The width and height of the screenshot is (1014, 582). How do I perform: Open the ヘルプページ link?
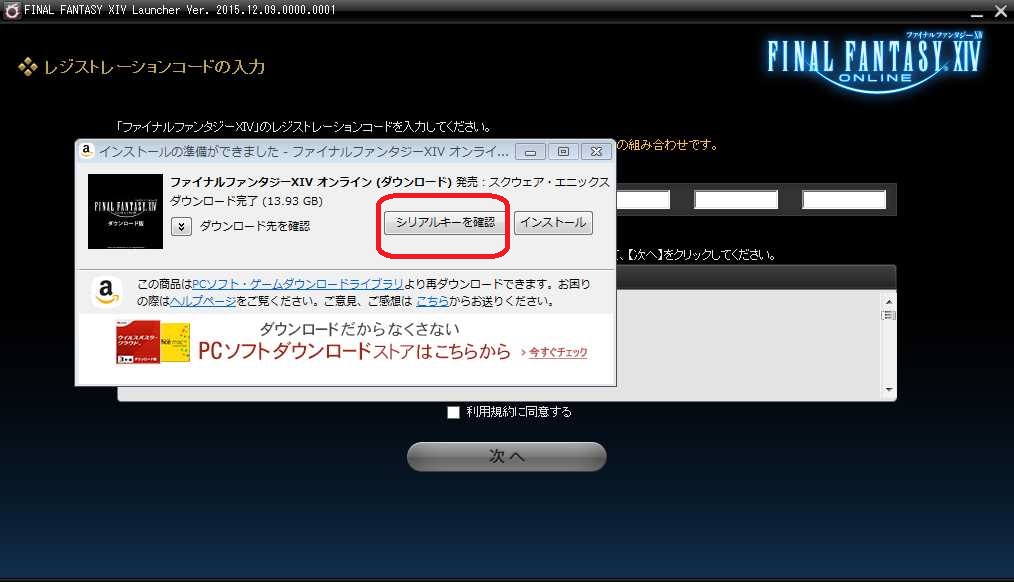[x=203, y=301]
